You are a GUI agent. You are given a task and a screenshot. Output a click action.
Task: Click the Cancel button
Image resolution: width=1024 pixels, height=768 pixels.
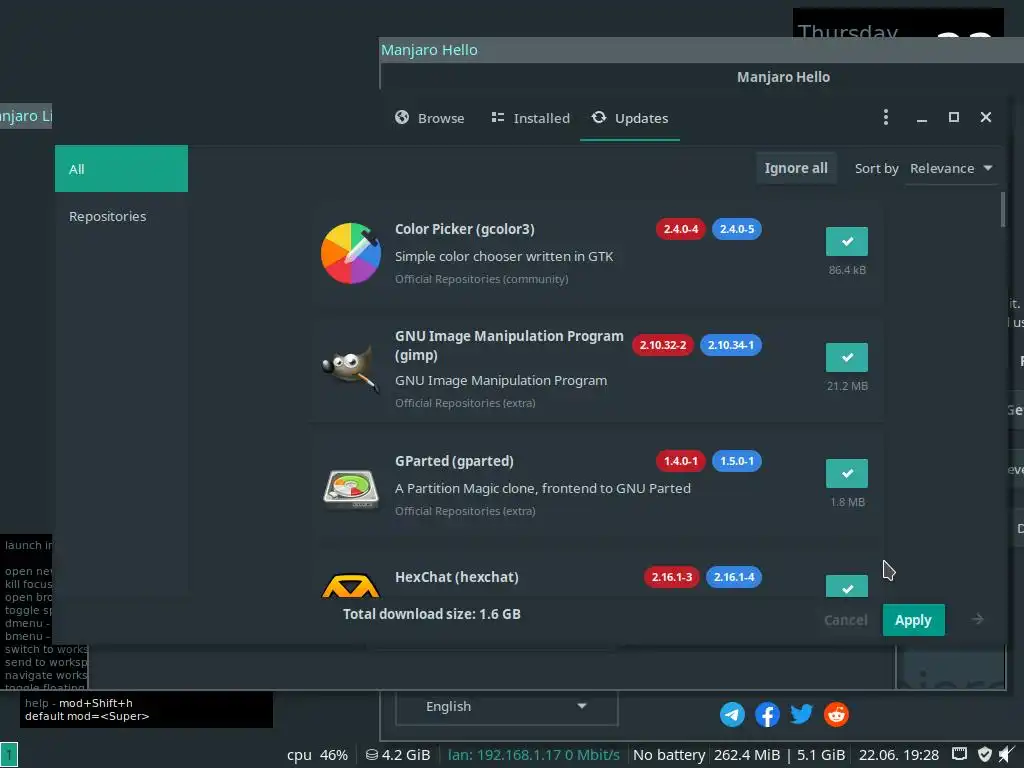click(x=846, y=620)
